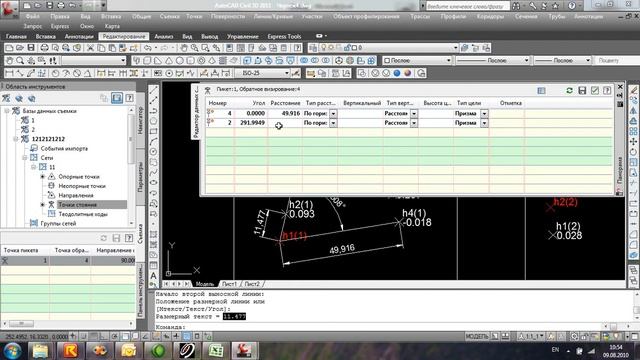Expand the Опорные точки tree node
The image size is (640, 360).
coord(42,177)
